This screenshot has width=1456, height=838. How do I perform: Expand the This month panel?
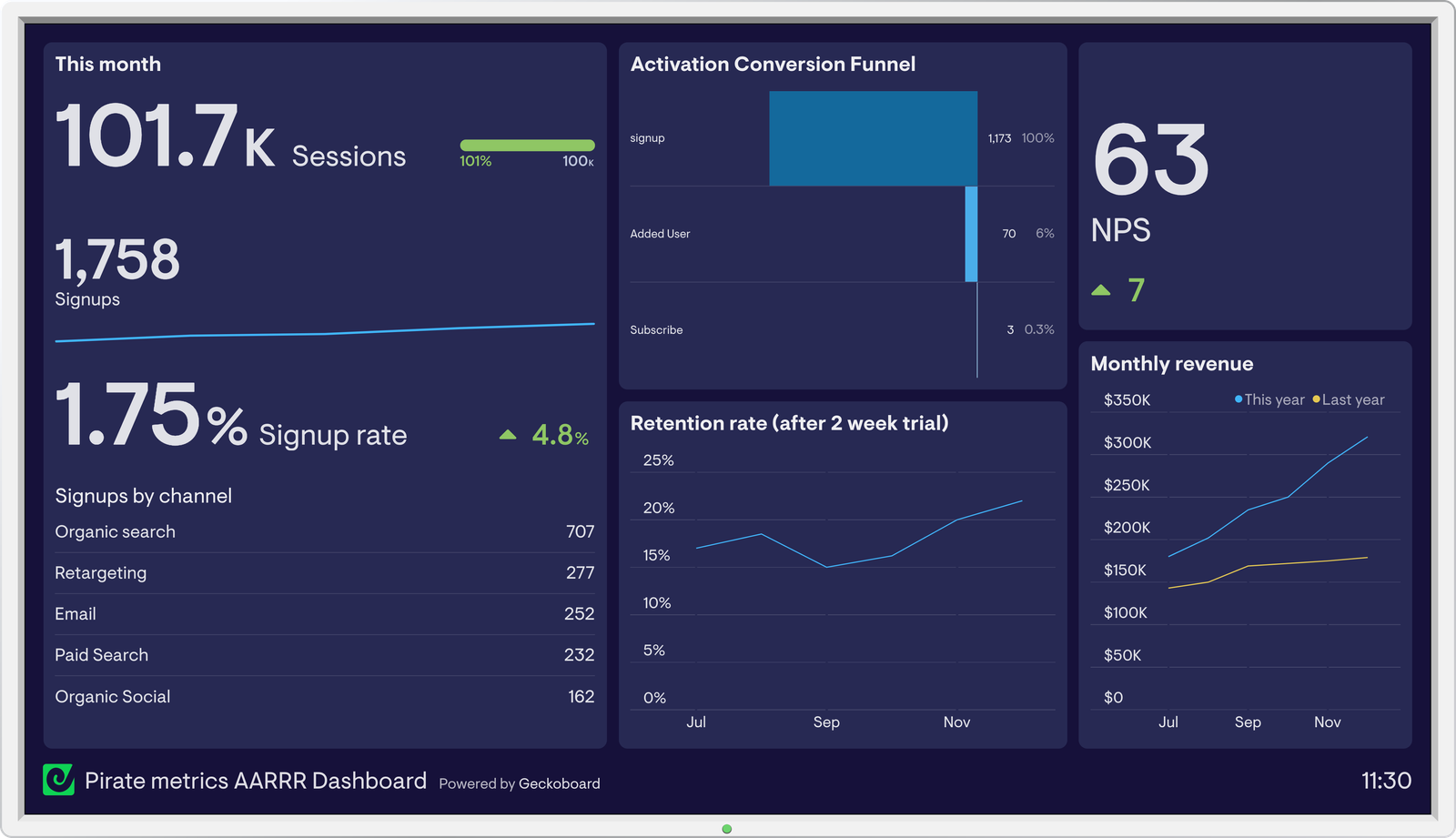(107, 64)
